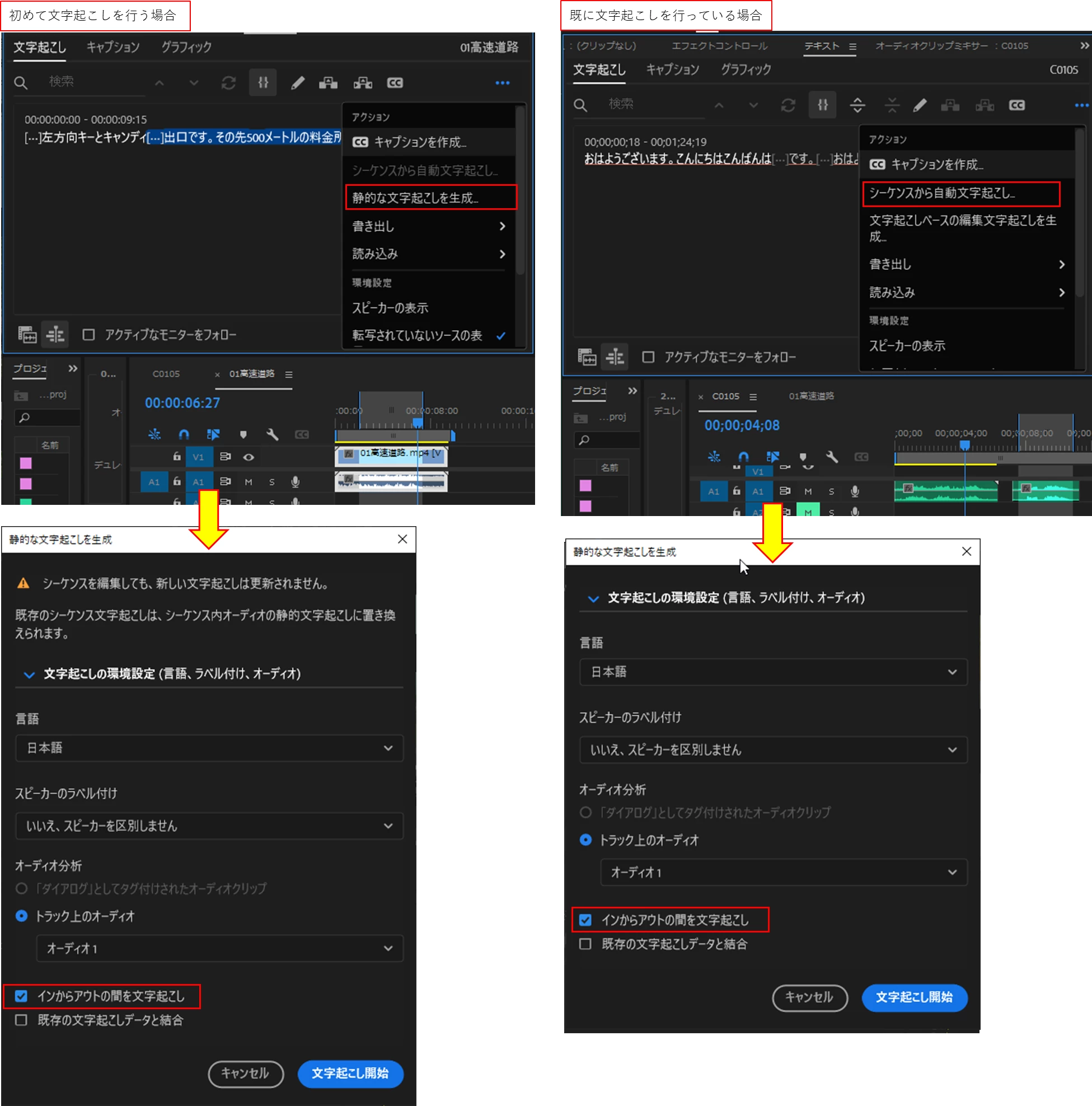The height and width of the screenshot is (1106, 1092).
Task: Click the lock icon on left V1 track
Action: click(177, 457)
